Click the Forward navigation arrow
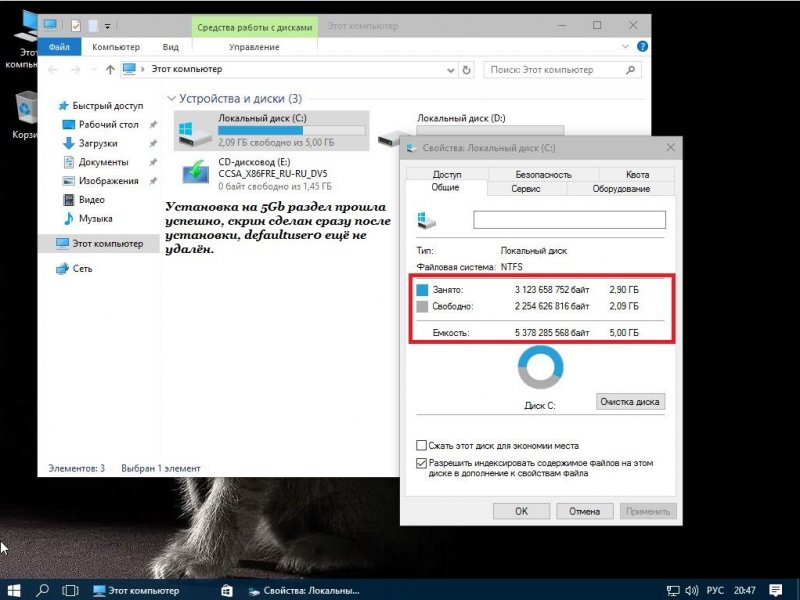 coord(76,69)
